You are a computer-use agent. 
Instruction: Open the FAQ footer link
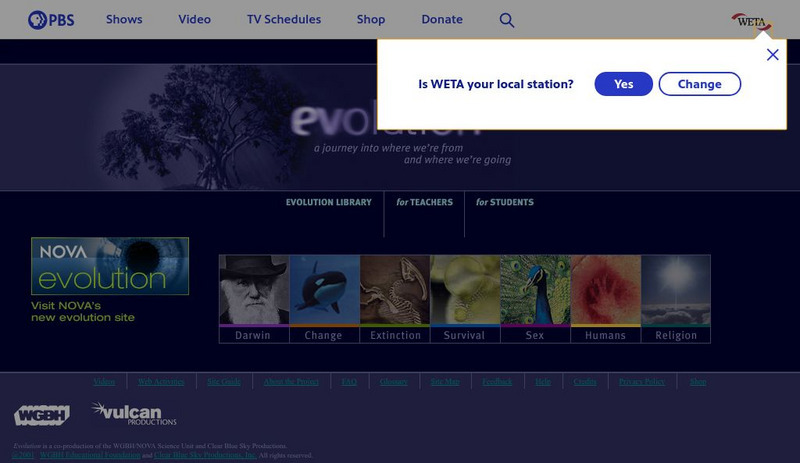(349, 381)
